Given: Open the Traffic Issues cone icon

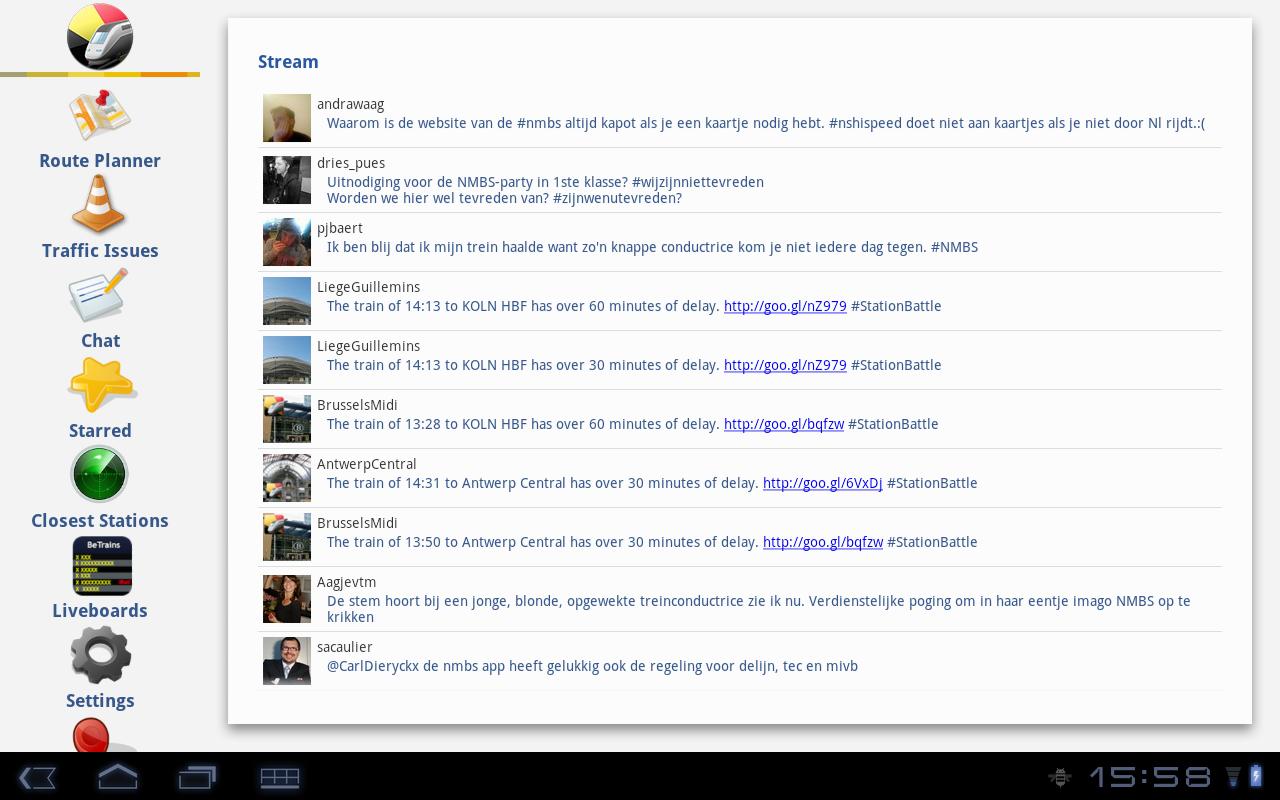Looking at the screenshot, I should click(x=99, y=204).
